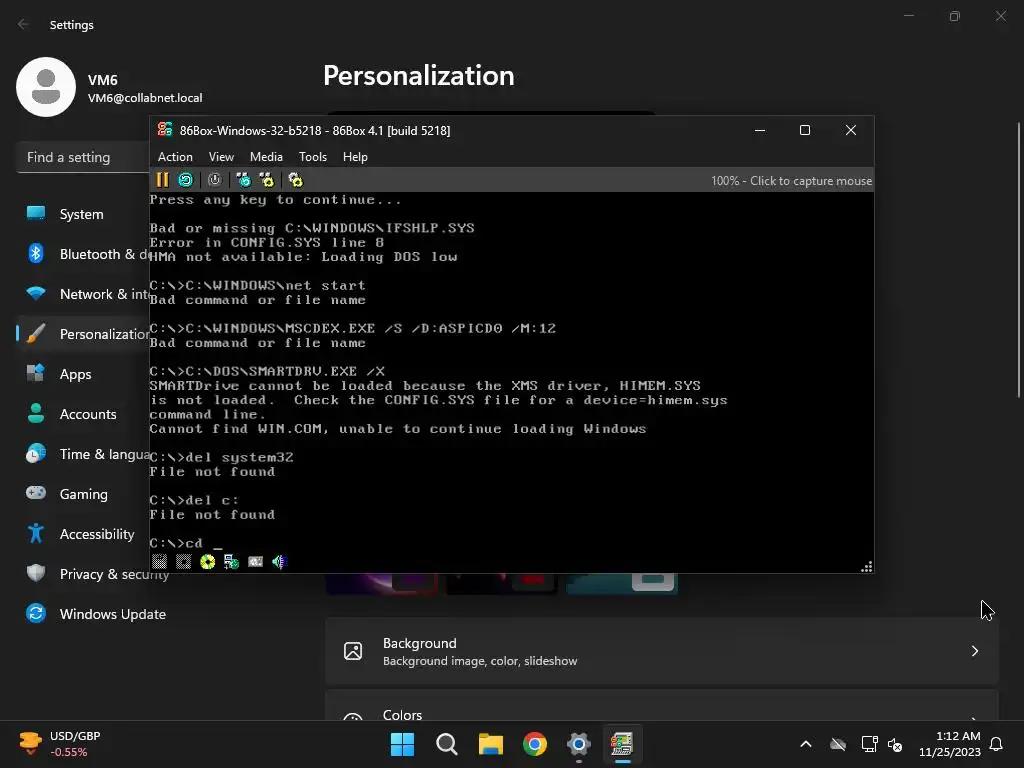Open Network & internet settings
Viewport: 1024px width, 768px height.
click(82, 294)
